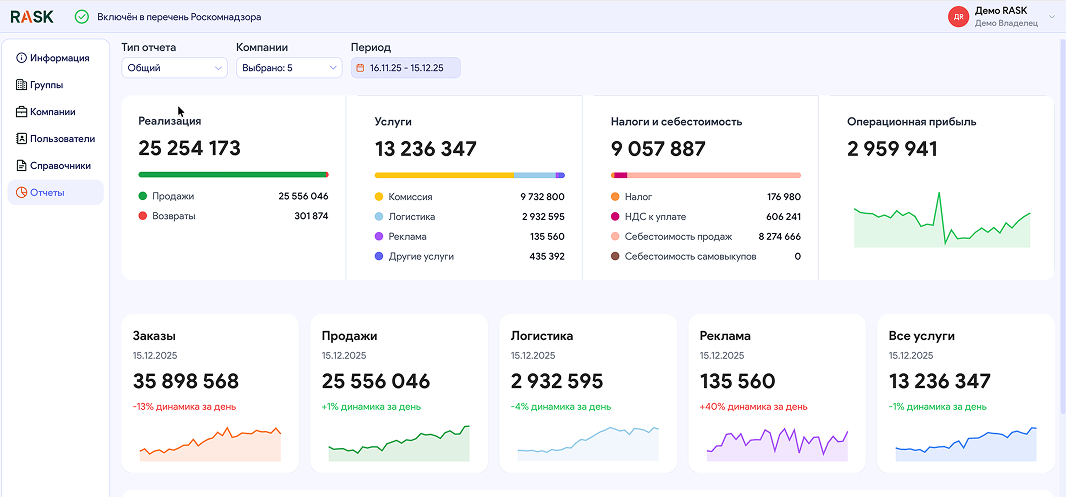Go to the Справочники menu item
The image size is (1066, 498).
pyautogui.click(x=60, y=166)
